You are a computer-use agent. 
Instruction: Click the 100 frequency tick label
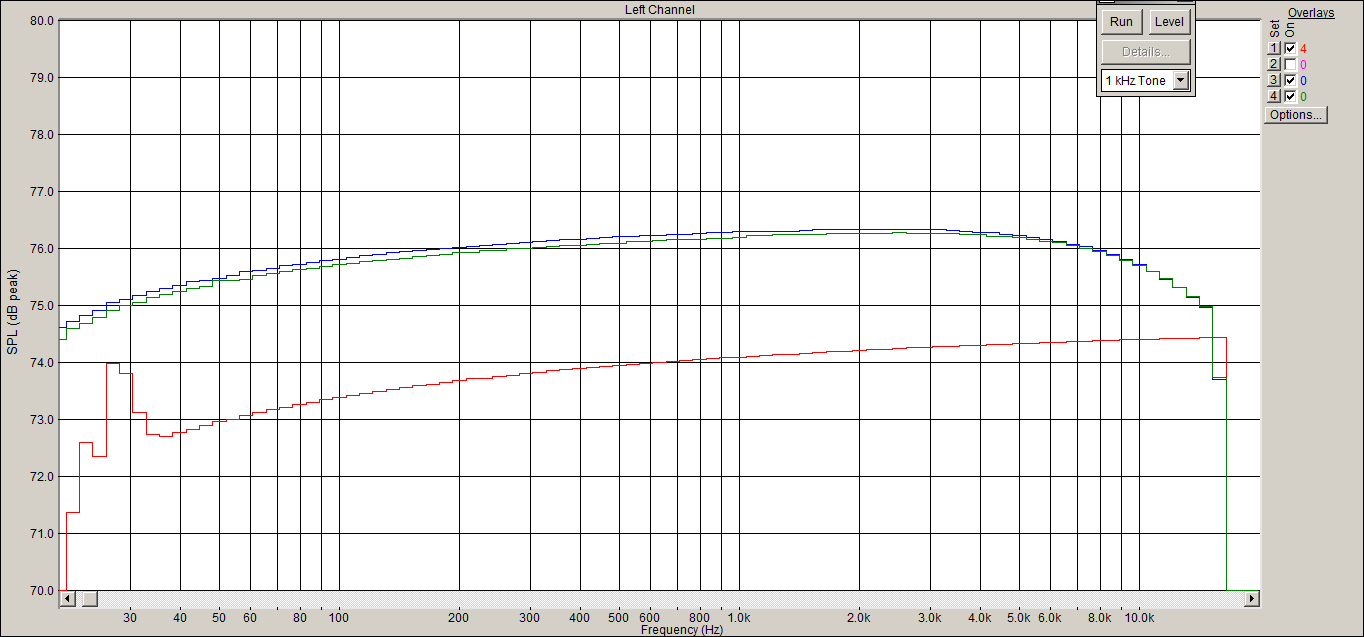(x=340, y=617)
